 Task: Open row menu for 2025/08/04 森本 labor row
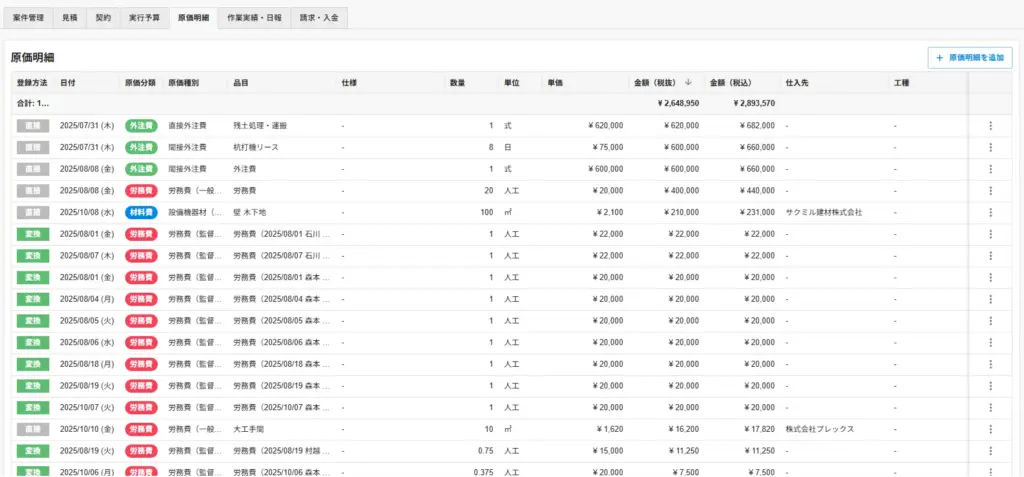point(990,299)
